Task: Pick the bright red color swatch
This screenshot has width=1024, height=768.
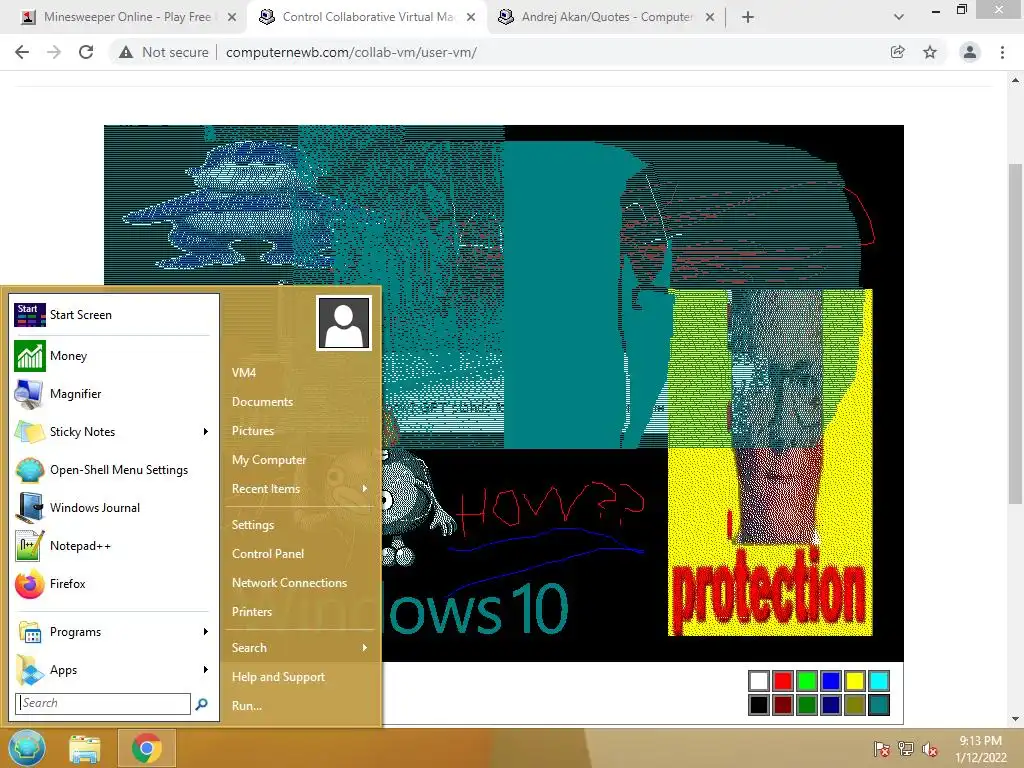Action: point(783,681)
